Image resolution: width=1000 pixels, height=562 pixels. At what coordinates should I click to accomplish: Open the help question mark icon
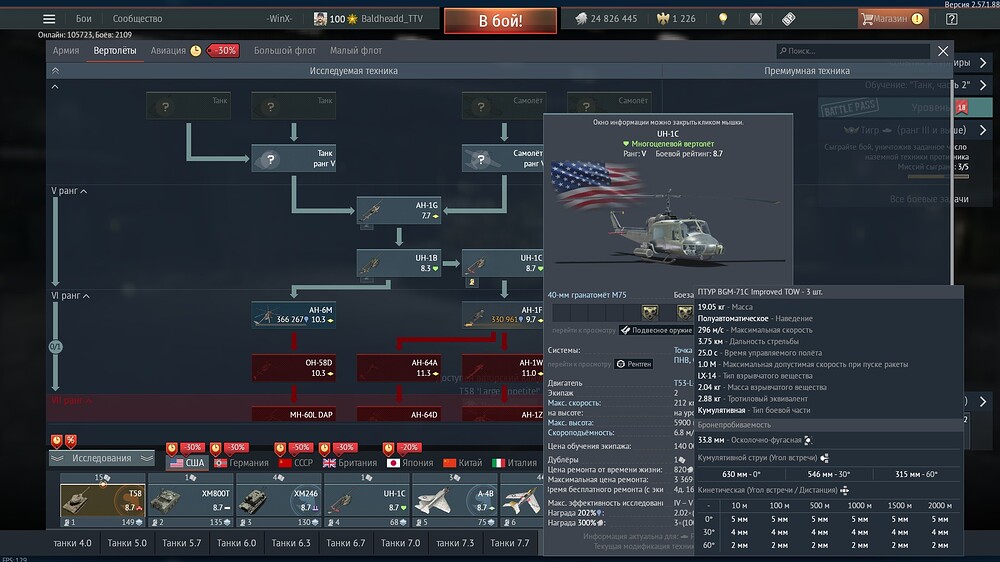tap(952, 18)
